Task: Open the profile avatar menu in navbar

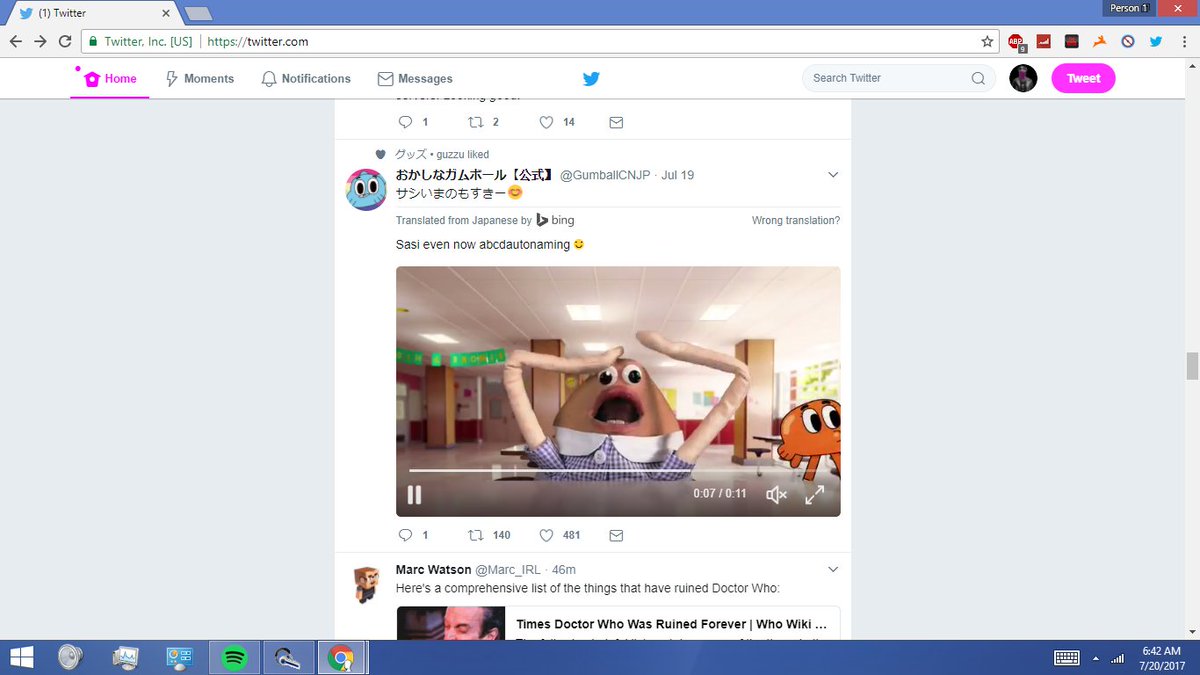Action: coord(1023,78)
